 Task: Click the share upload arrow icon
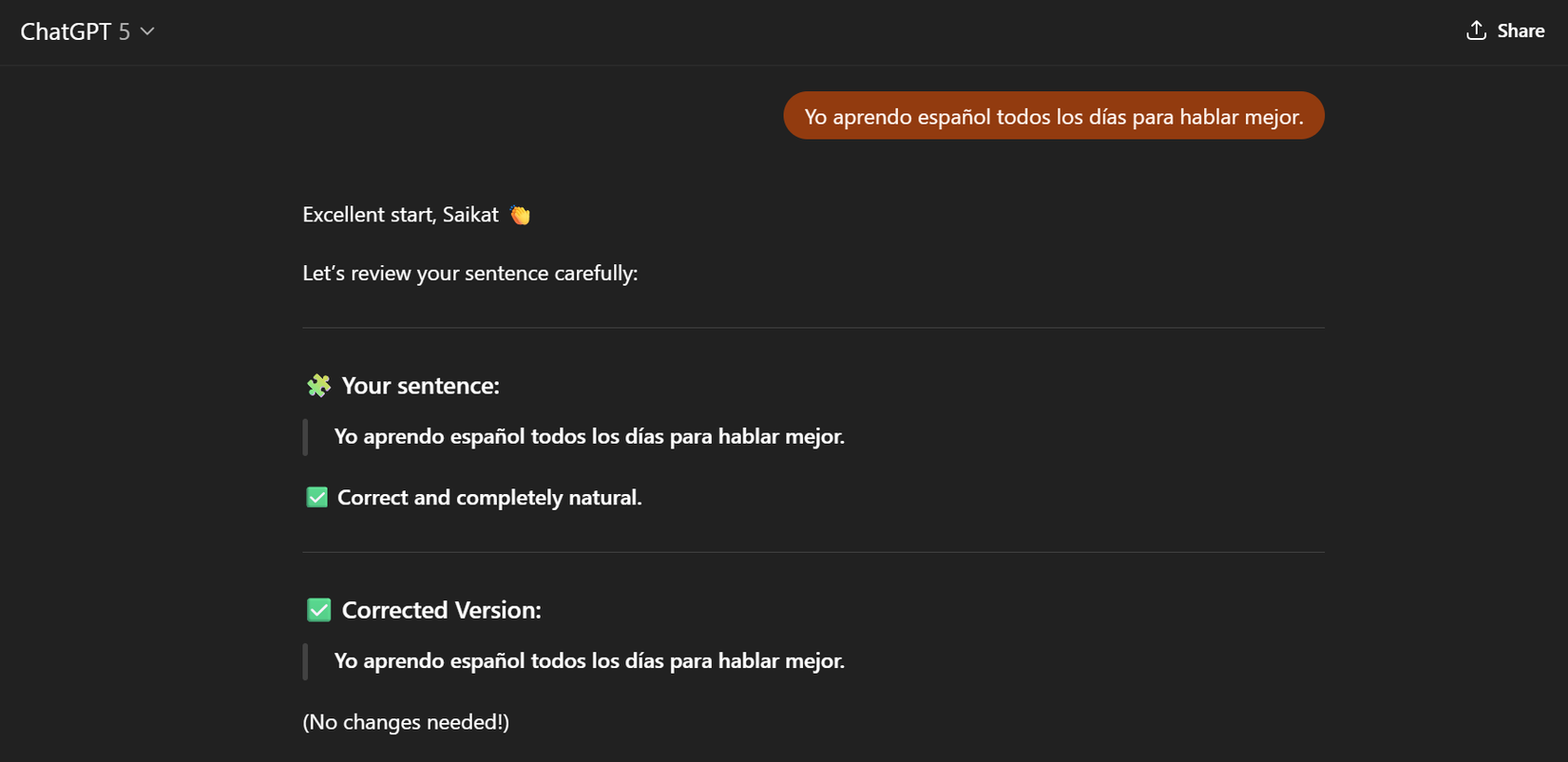[1475, 30]
